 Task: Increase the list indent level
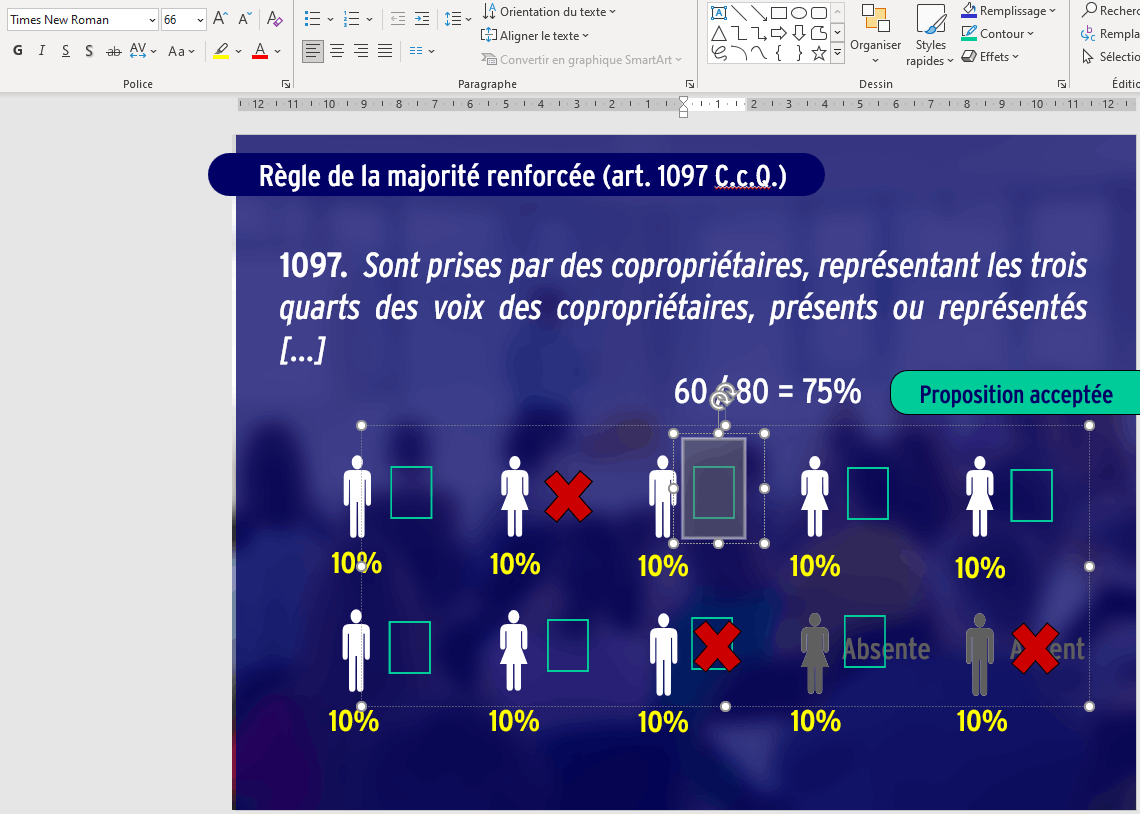tap(422, 20)
